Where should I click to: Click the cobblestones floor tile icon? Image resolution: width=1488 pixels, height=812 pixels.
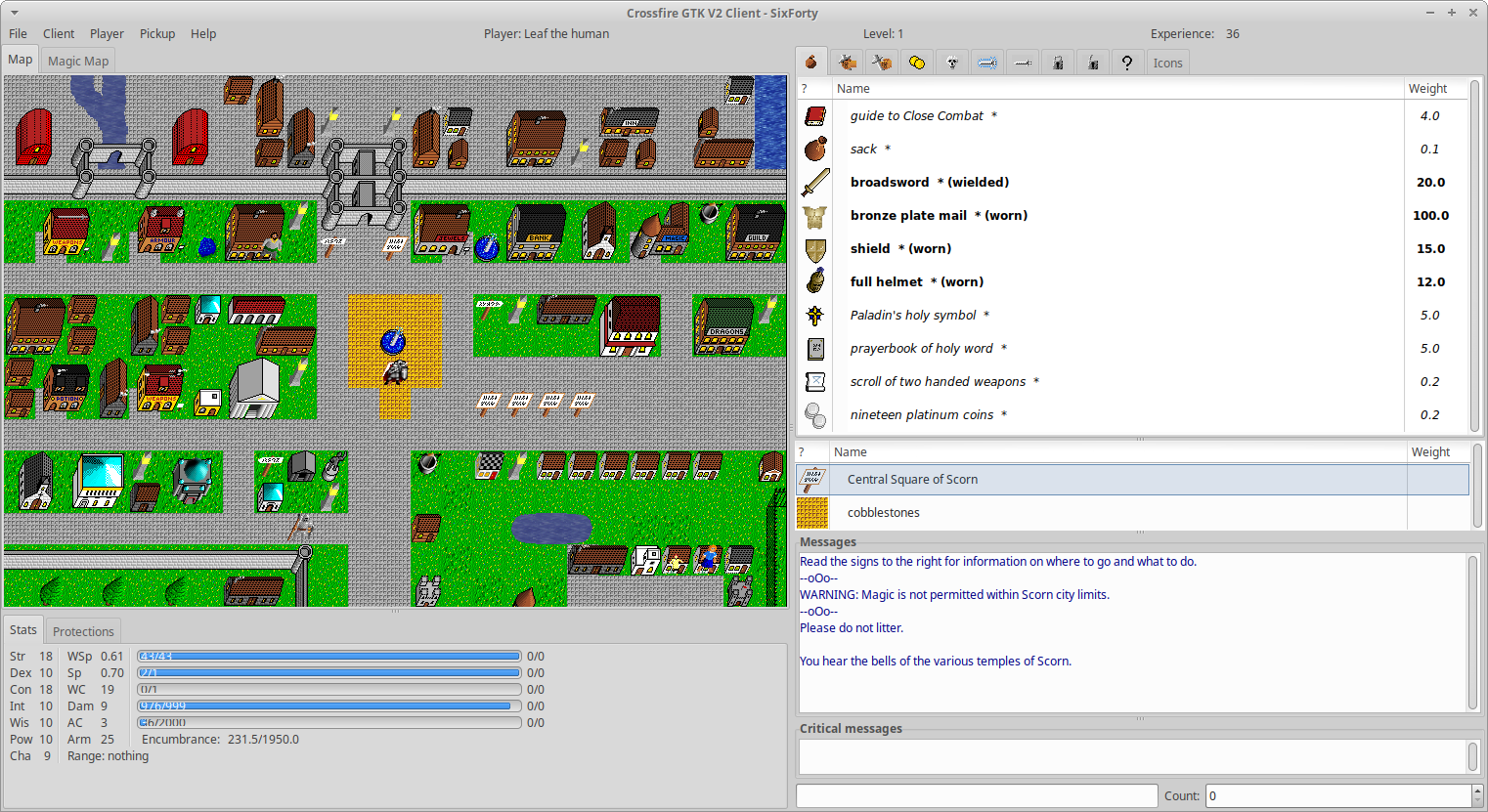coord(812,512)
